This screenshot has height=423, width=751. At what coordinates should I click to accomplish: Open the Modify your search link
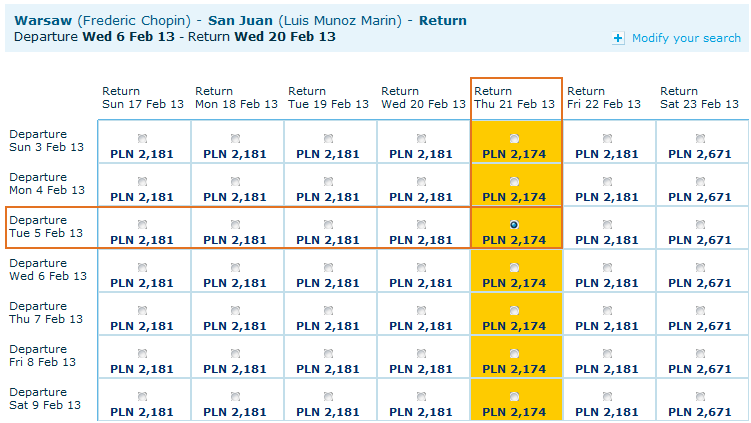click(x=686, y=38)
